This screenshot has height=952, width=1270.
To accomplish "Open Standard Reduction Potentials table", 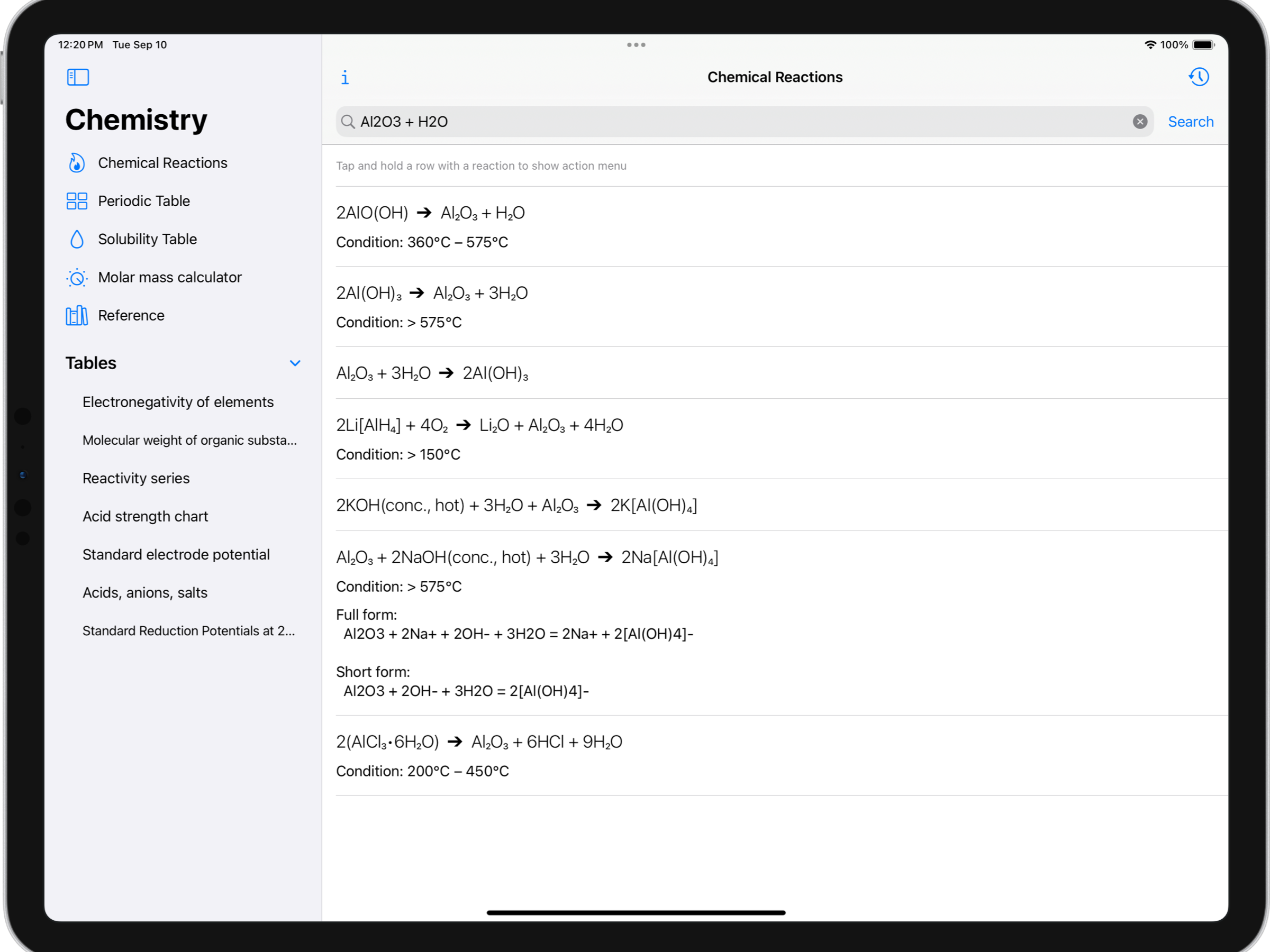I will tap(189, 630).
